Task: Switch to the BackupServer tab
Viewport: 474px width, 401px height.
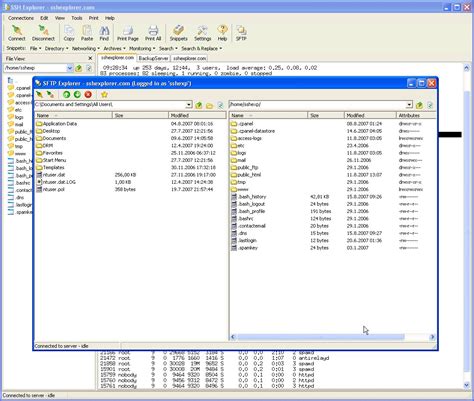Action: [153, 58]
